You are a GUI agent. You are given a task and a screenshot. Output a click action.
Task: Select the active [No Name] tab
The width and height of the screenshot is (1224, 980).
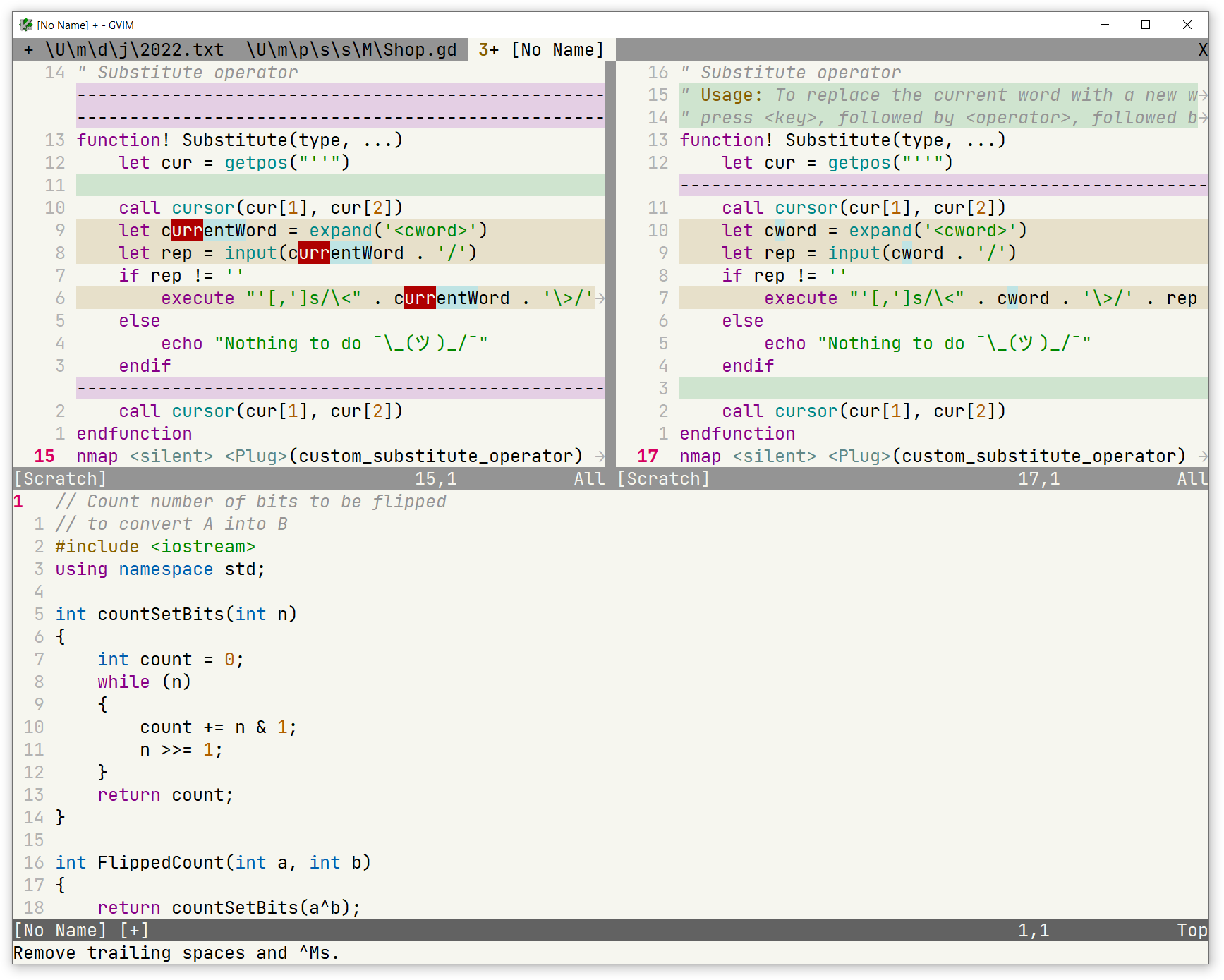557,49
